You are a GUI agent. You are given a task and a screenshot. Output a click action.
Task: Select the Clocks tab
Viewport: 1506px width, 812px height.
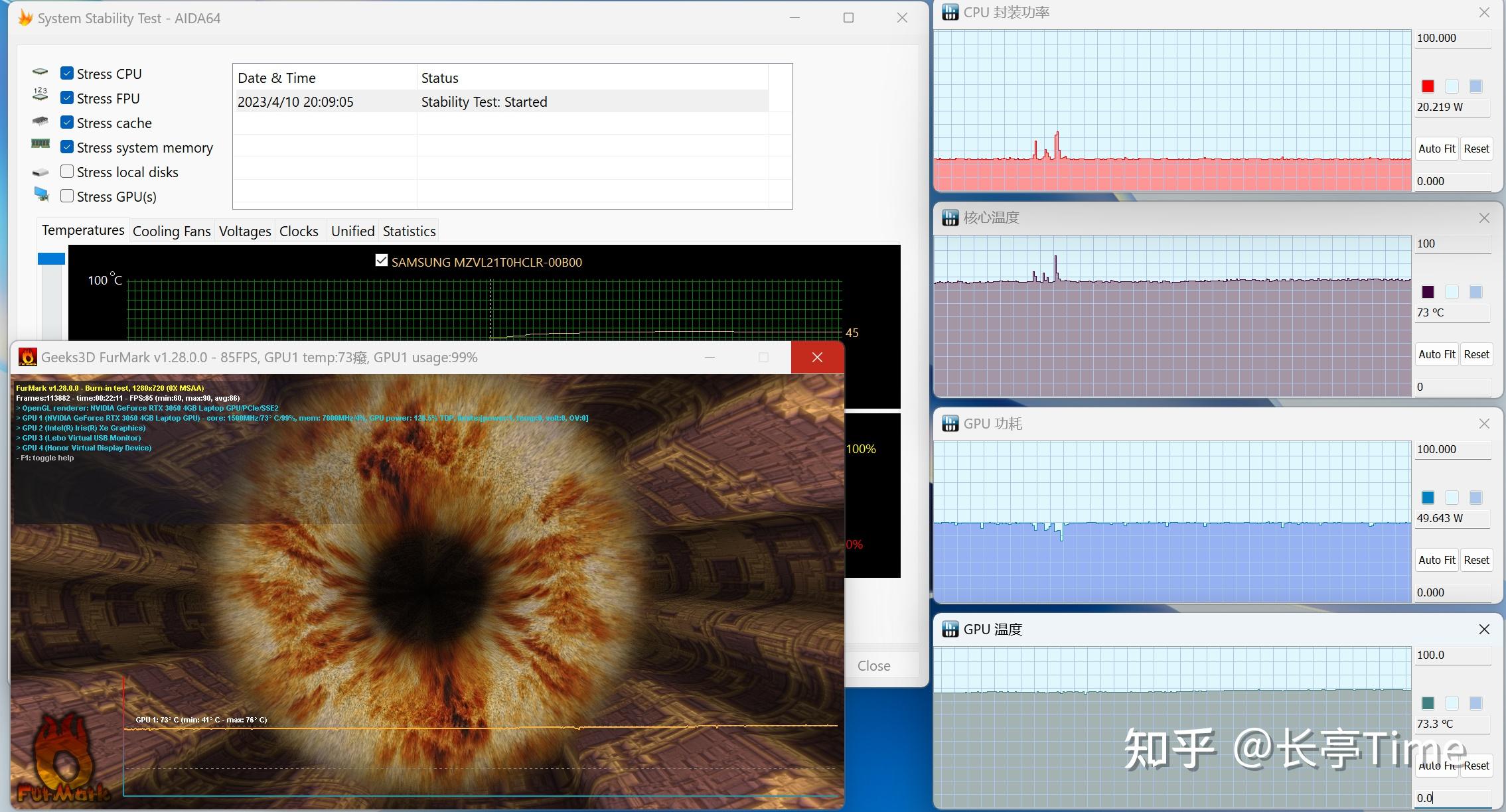click(x=299, y=231)
